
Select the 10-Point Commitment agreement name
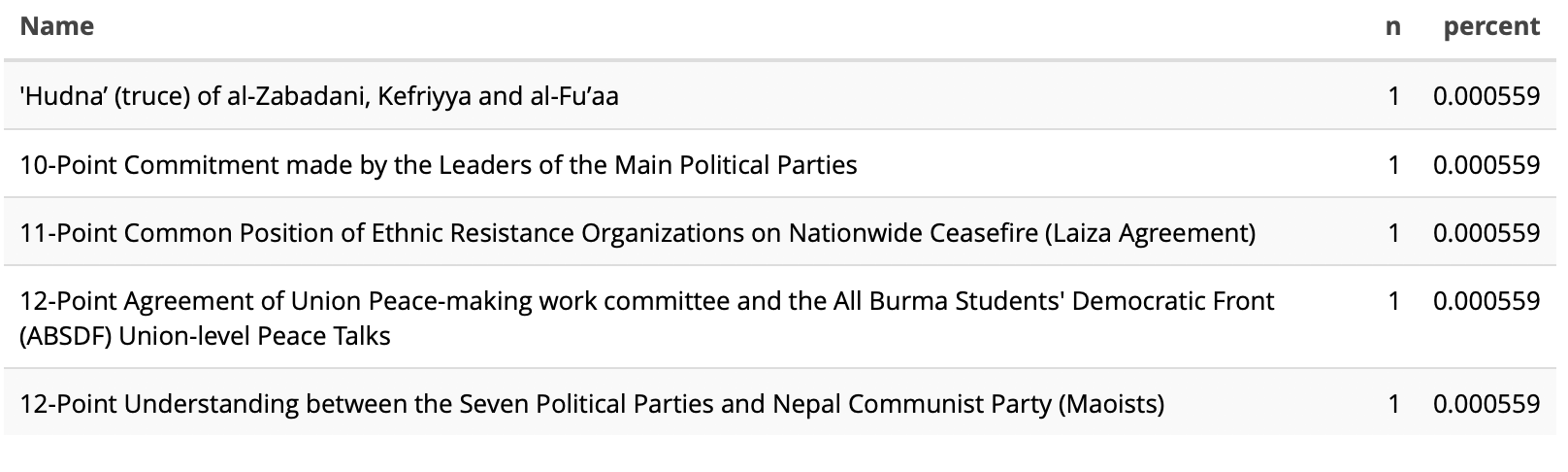438,165
